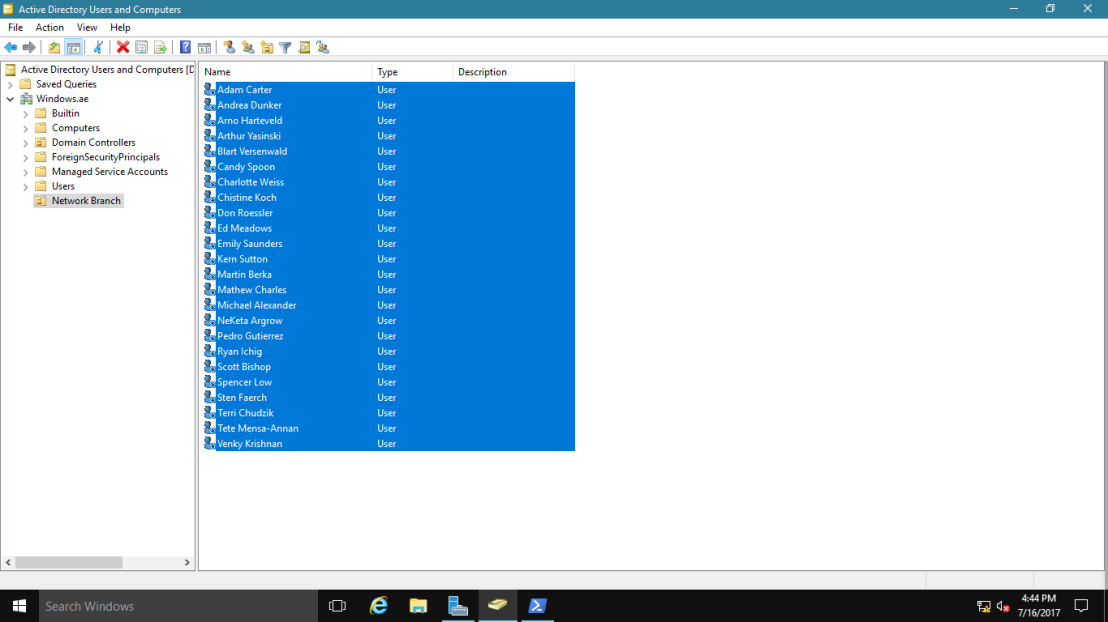Select user Spencer Low
This screenshot has height=622, width=1108.
click(x=244, y=382)
